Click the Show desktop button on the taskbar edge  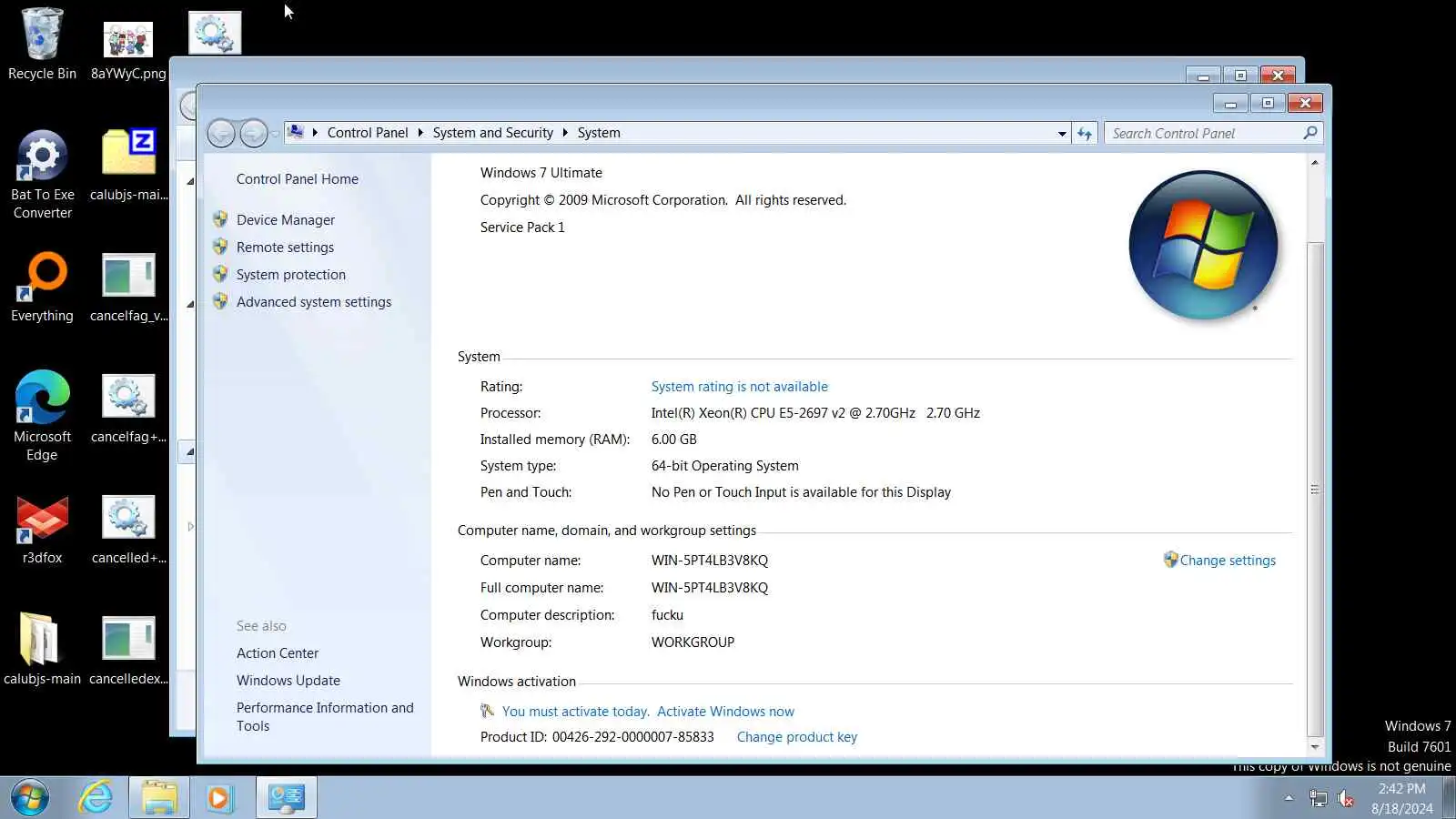click(x=1449, y=798)
